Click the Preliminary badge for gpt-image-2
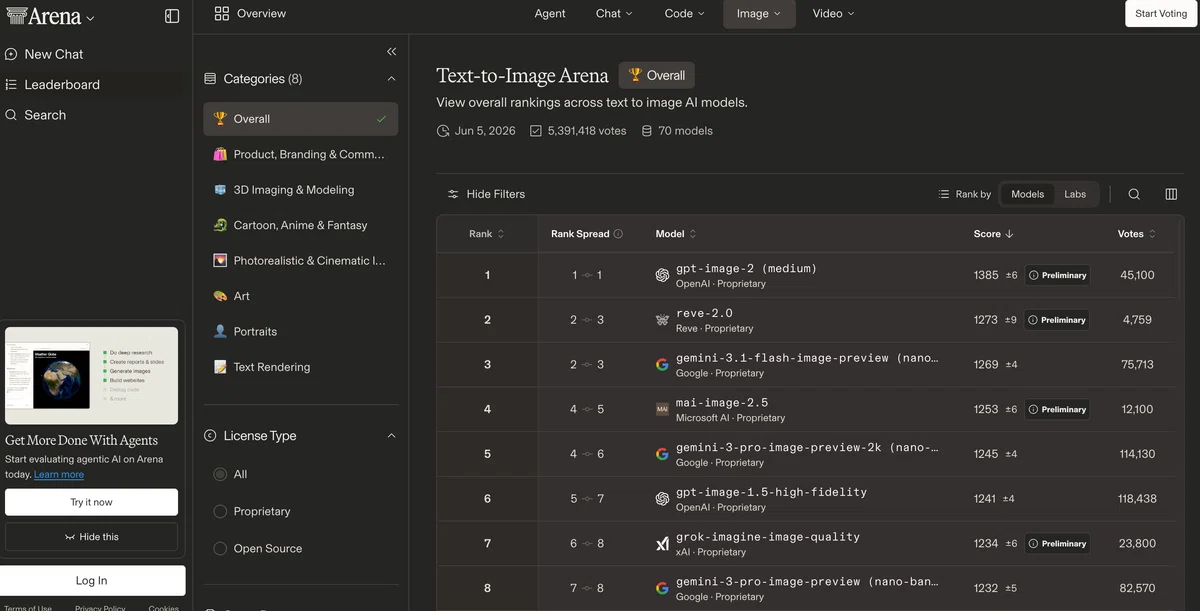1200x611 pixels. tap(1057, 275)
